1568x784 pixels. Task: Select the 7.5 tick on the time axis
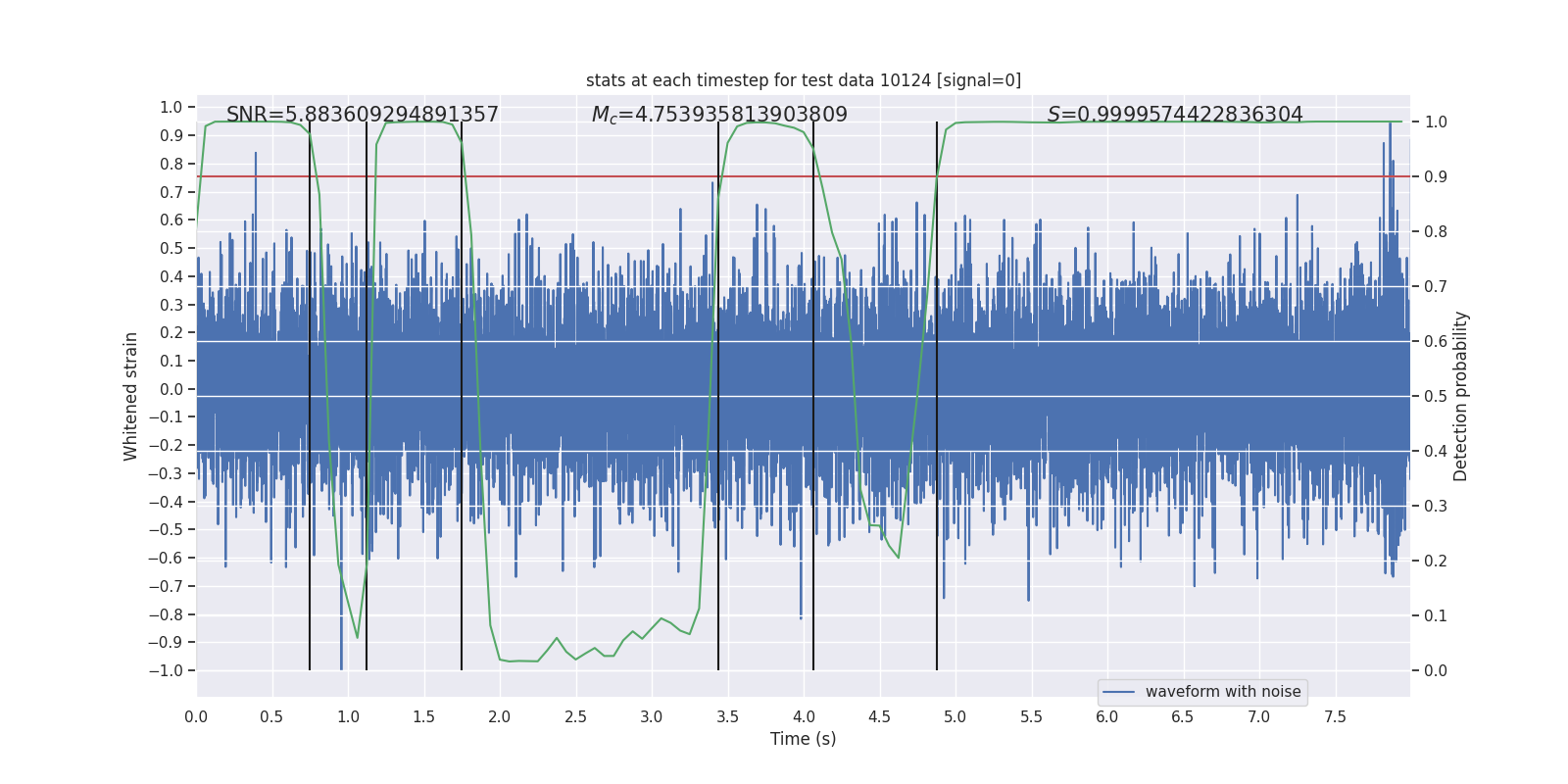point(1335,717)
